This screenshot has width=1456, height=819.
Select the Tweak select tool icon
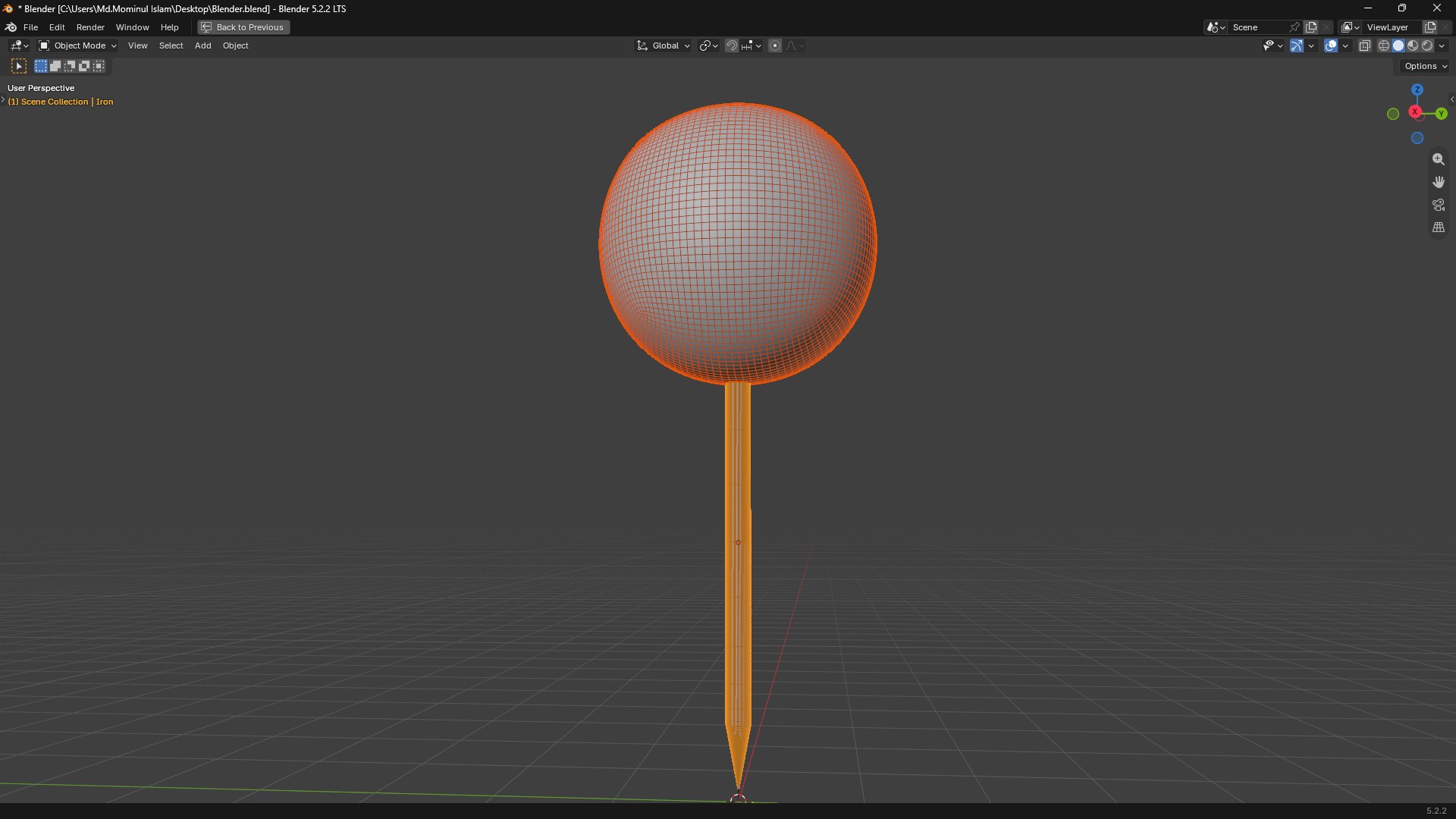pyautogui.click(x=19, y=66)
